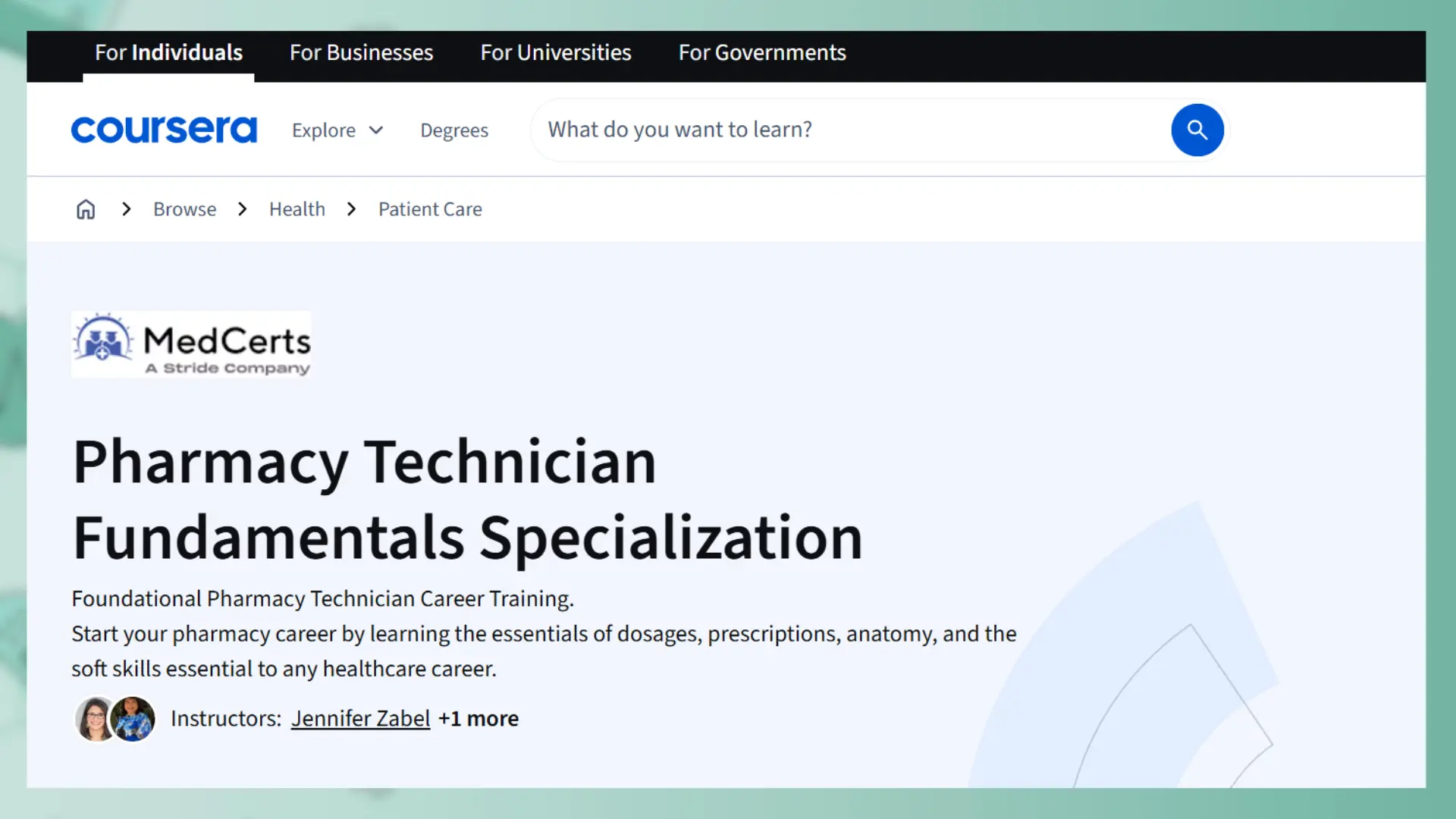Open the For Governments tab
Image resolution: width=1456 pixels, height=819 pixels.
point(762,52)
